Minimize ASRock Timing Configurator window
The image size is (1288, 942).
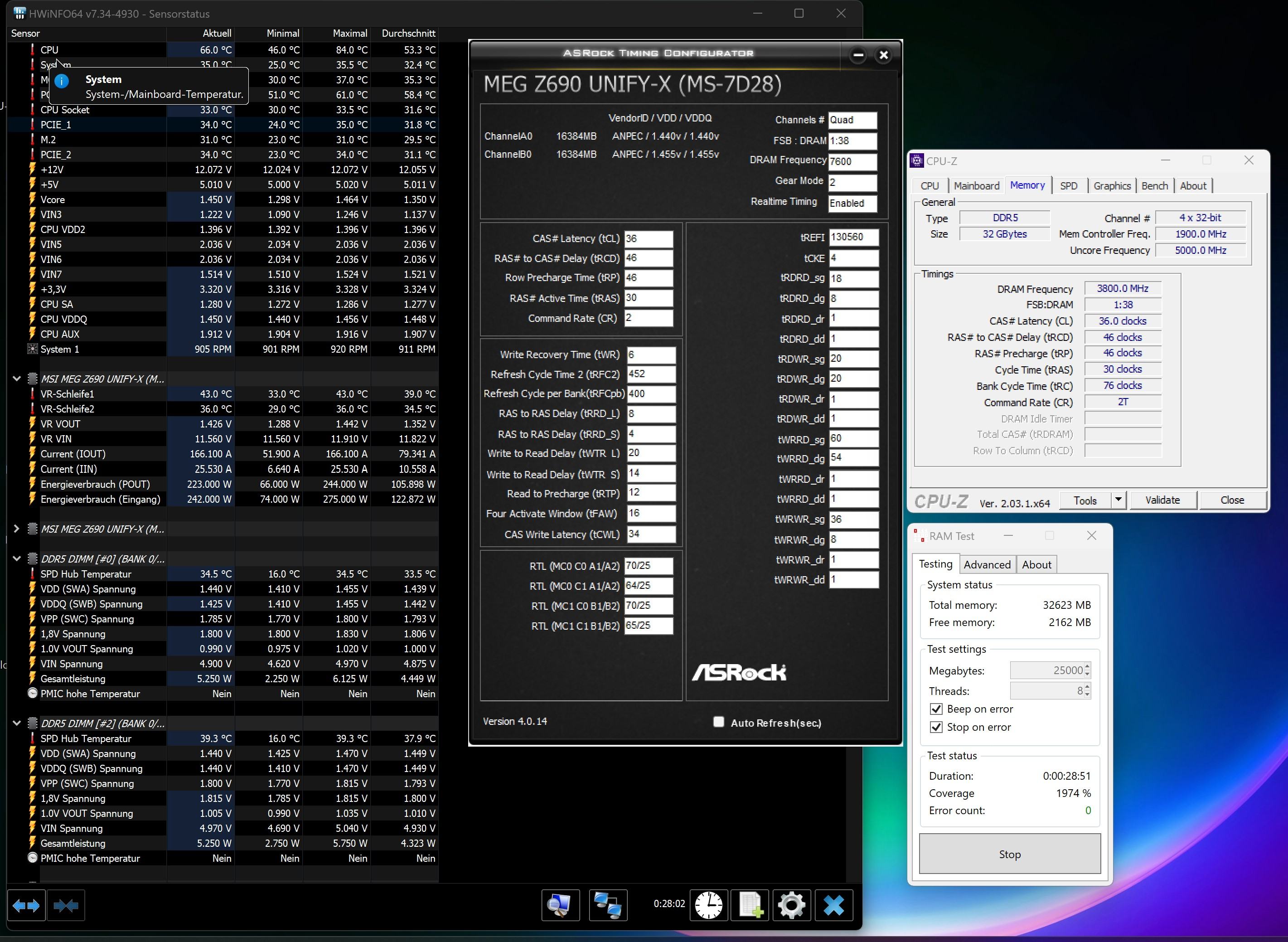click(x=858, y=55)
